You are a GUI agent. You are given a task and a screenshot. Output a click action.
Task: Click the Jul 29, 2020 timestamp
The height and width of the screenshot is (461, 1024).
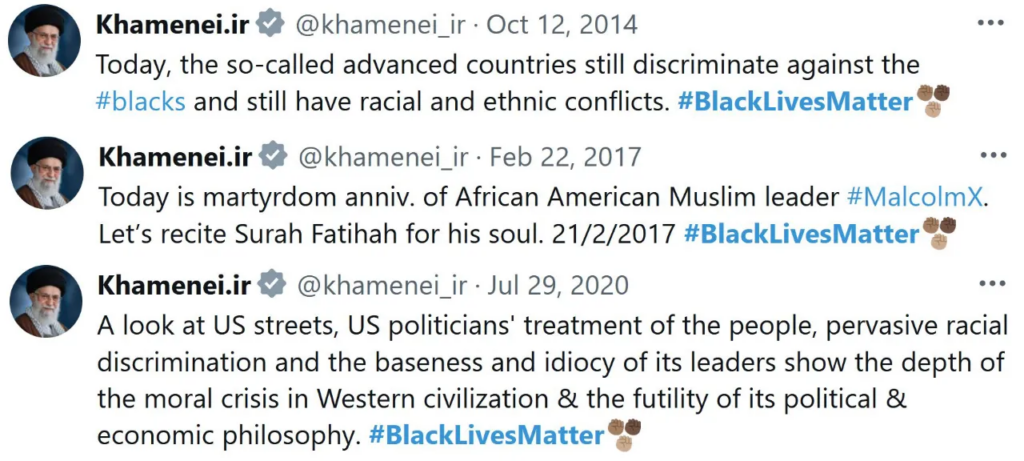558,286
